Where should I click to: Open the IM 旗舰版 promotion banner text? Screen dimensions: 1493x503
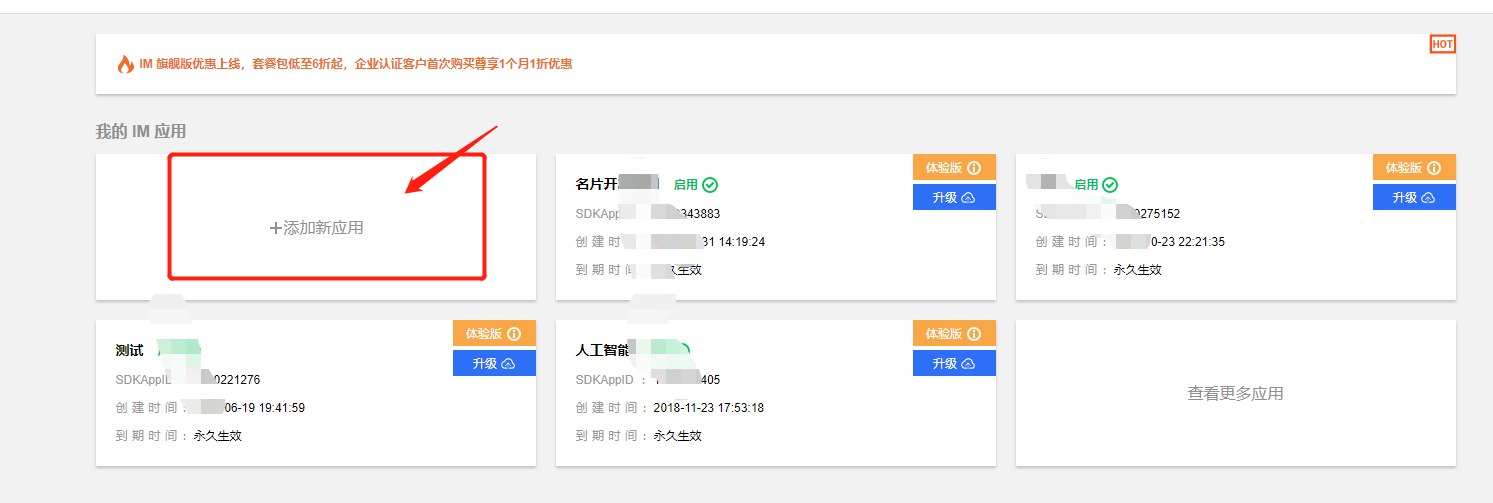click(x=356, y=64)
